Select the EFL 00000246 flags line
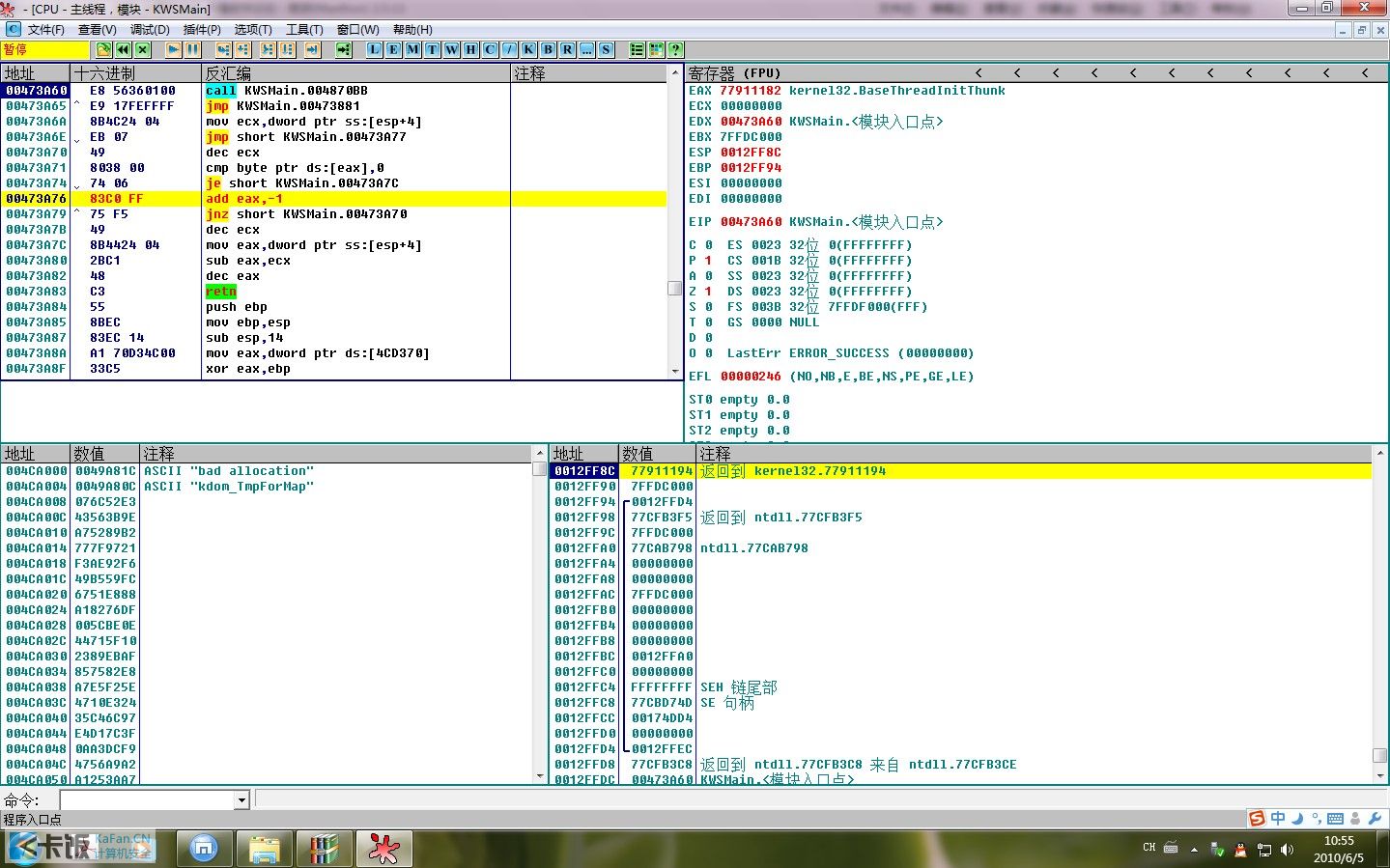The width and height of the screenshot is (1390, 868). click(831, 377)
